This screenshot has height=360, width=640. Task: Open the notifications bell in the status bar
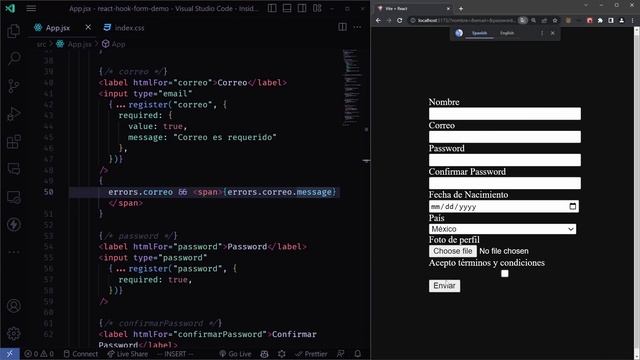(x=358, y=354)
